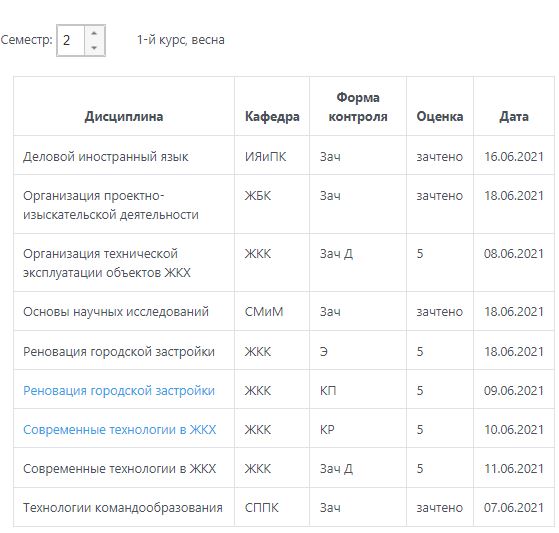Open the blue Современные технологии в ЖКХ link
The width and height of the screenshot is (559, 533).
pyautogui.click(x=119, y=430)
